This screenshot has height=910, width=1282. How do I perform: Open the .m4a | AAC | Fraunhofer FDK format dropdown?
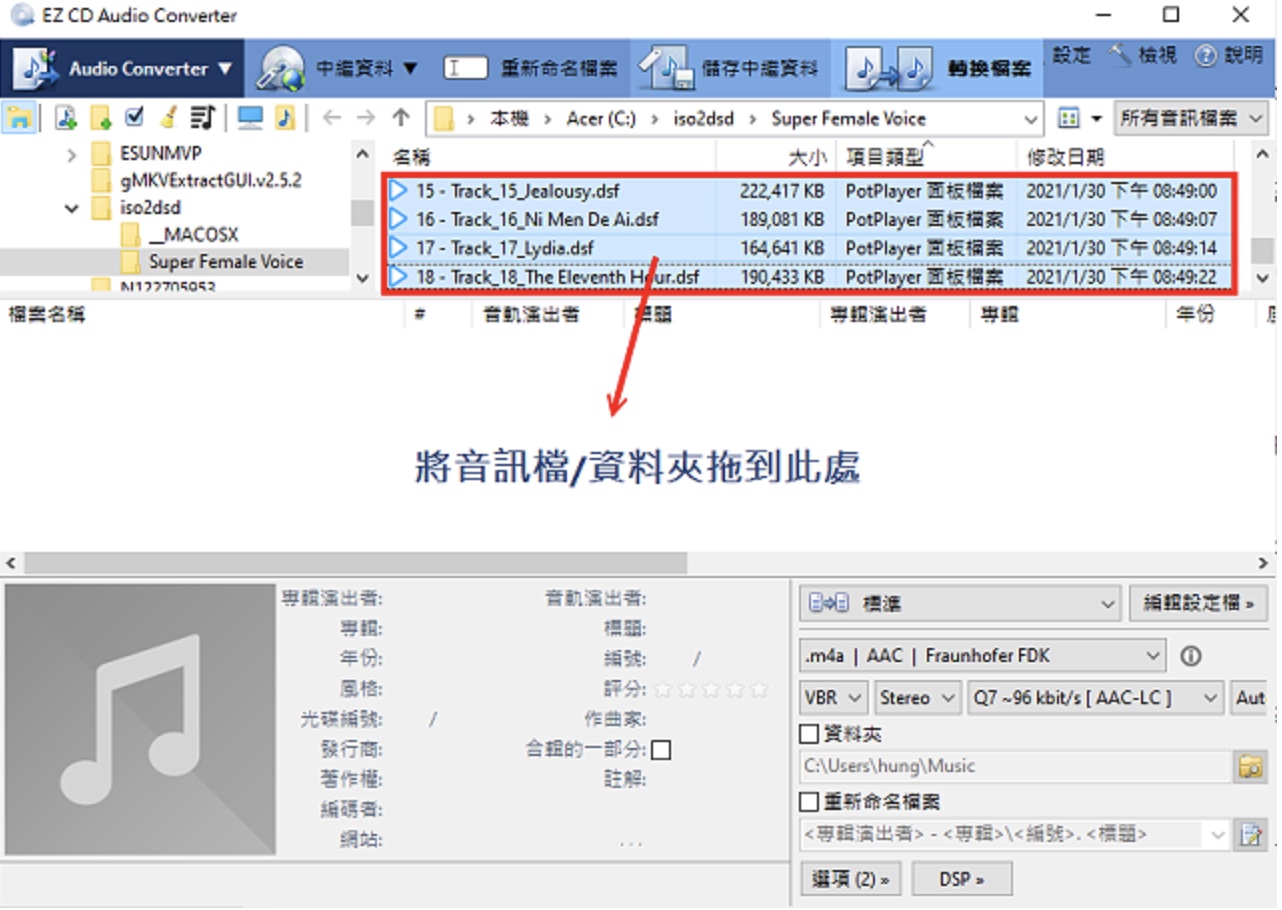[982, 656]
